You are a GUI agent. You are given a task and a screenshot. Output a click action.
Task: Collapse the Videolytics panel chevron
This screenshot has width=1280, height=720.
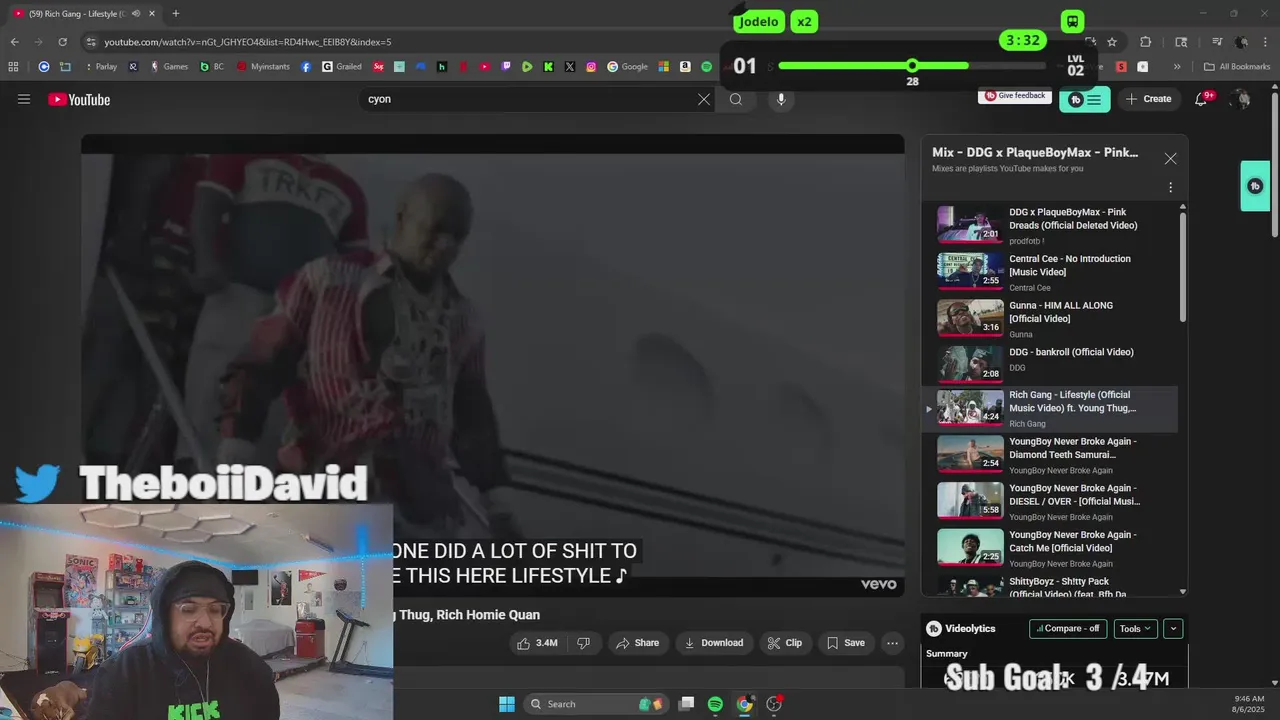1173,629
